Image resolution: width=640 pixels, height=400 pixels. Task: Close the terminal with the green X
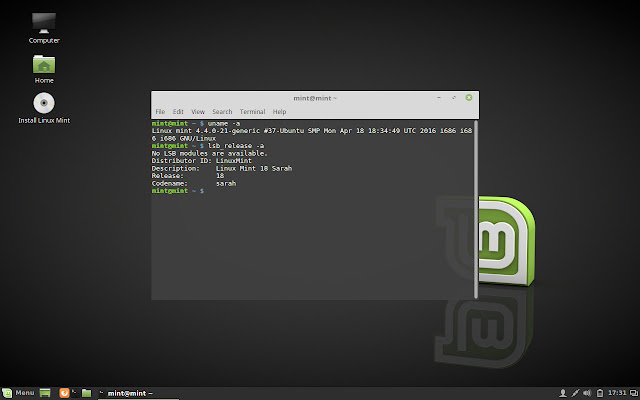click(469, 98)
